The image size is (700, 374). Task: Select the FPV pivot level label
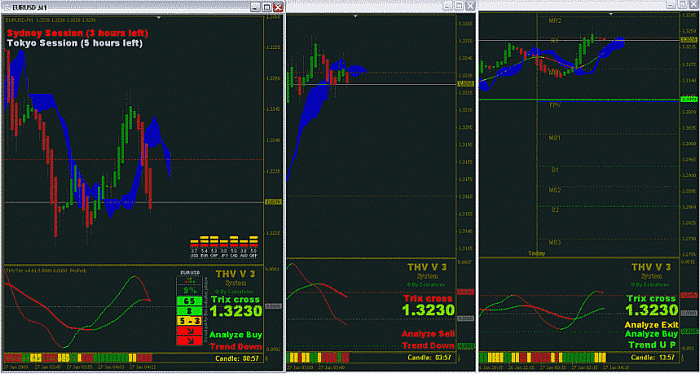click(555, 105)
